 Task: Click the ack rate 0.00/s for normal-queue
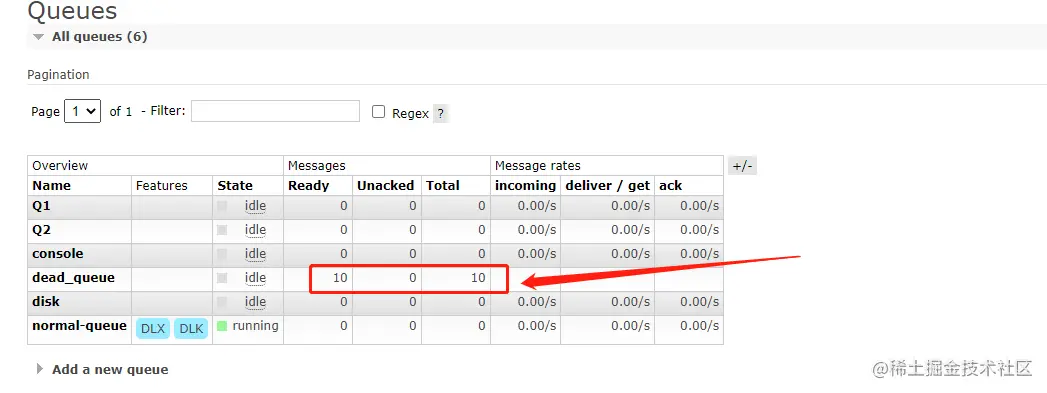(700, 326)
